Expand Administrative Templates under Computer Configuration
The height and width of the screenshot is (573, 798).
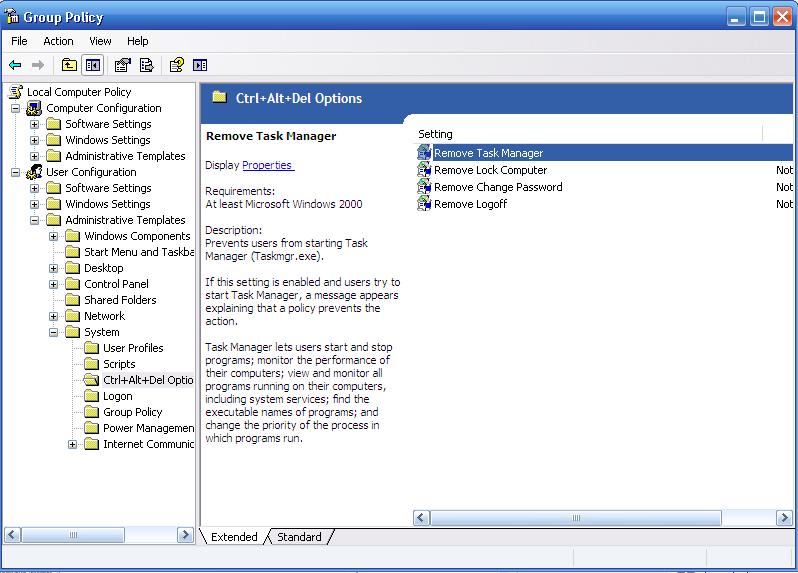coord(34,156)
